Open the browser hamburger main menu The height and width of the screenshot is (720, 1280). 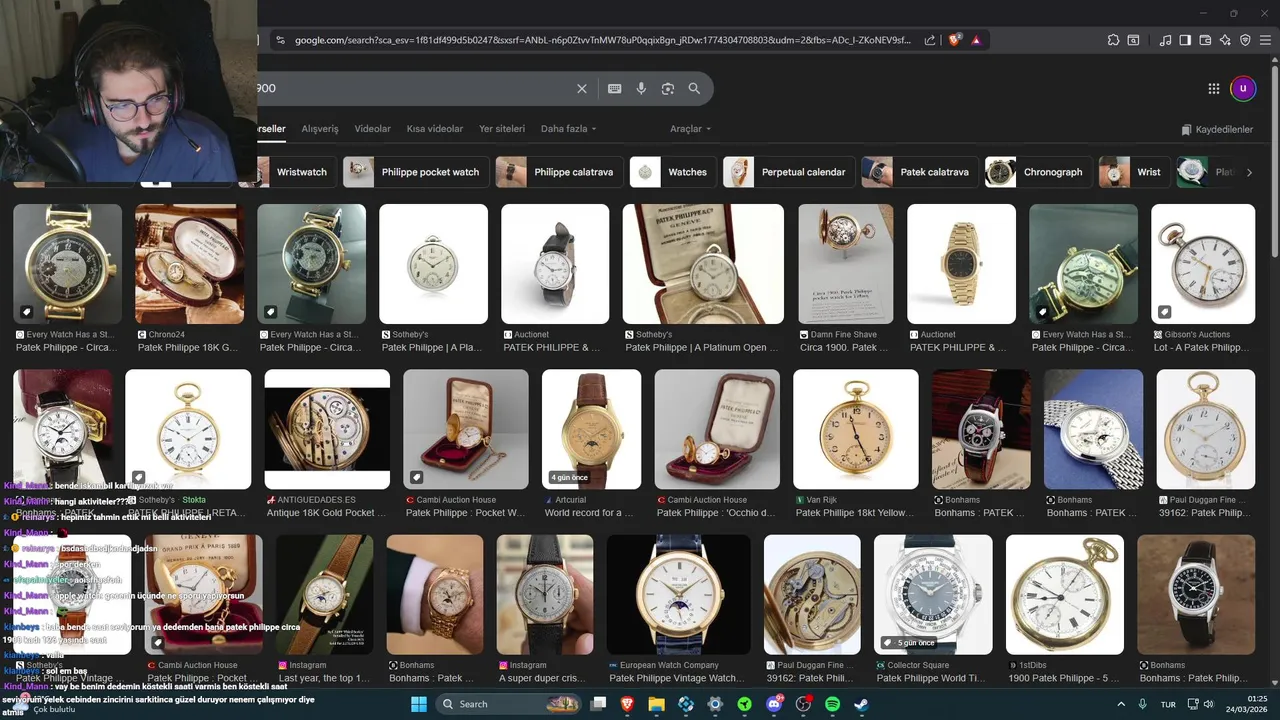pyautogui.click(x=1266, y=40)
